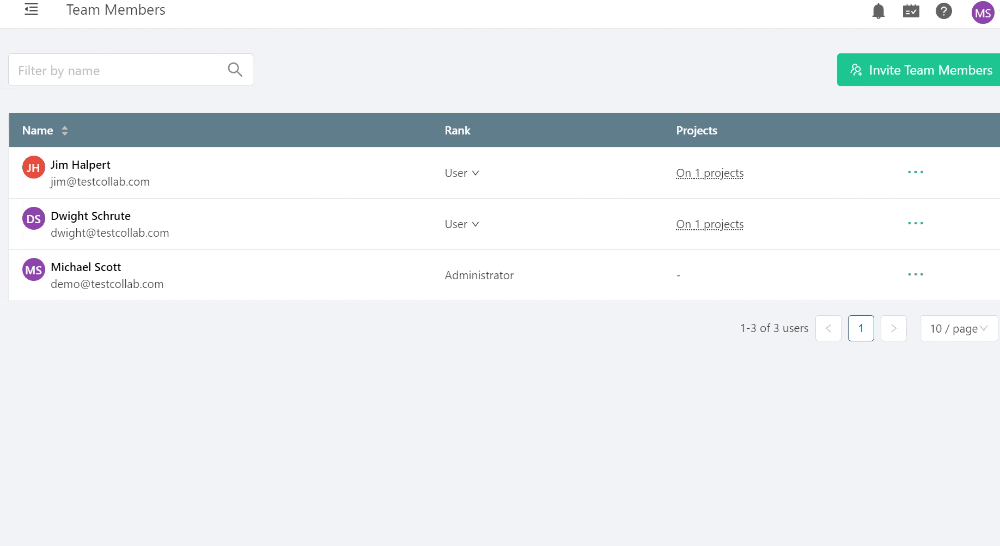Open Dwight Schrute's On 1 projects link
Viewport: 1000px width, 546px height.
(710, 224)
